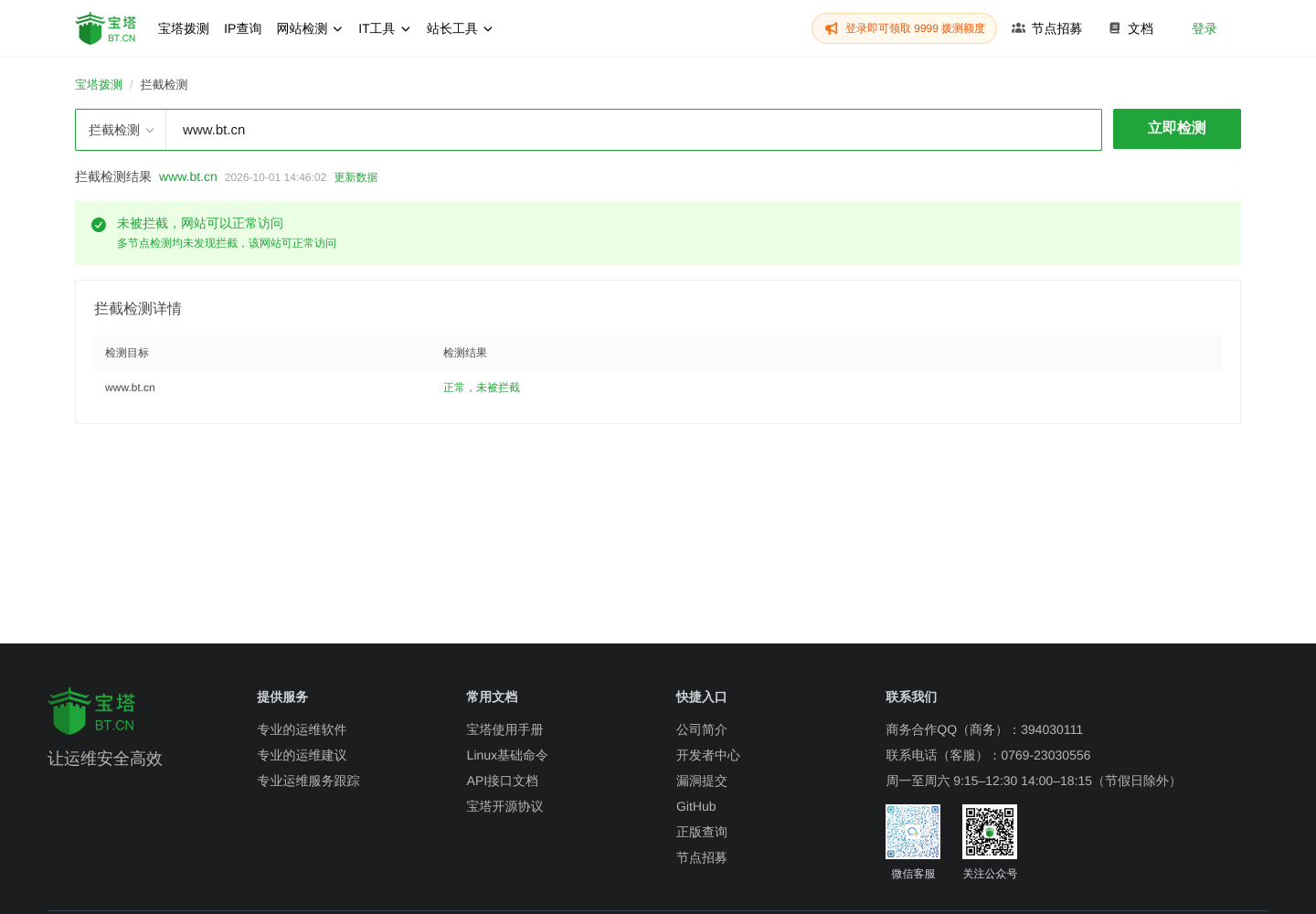Click the 检测结果 column header
The width and height of the screenshot is (1316, 914).
click(x=465, y=353)
